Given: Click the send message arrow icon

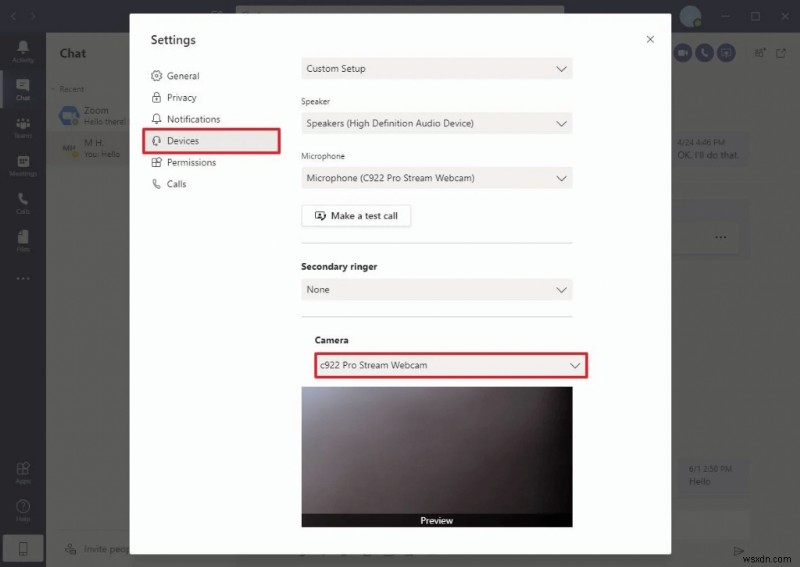Looking at the screenshot, I should pyautogui.click(x=738, y=551).
